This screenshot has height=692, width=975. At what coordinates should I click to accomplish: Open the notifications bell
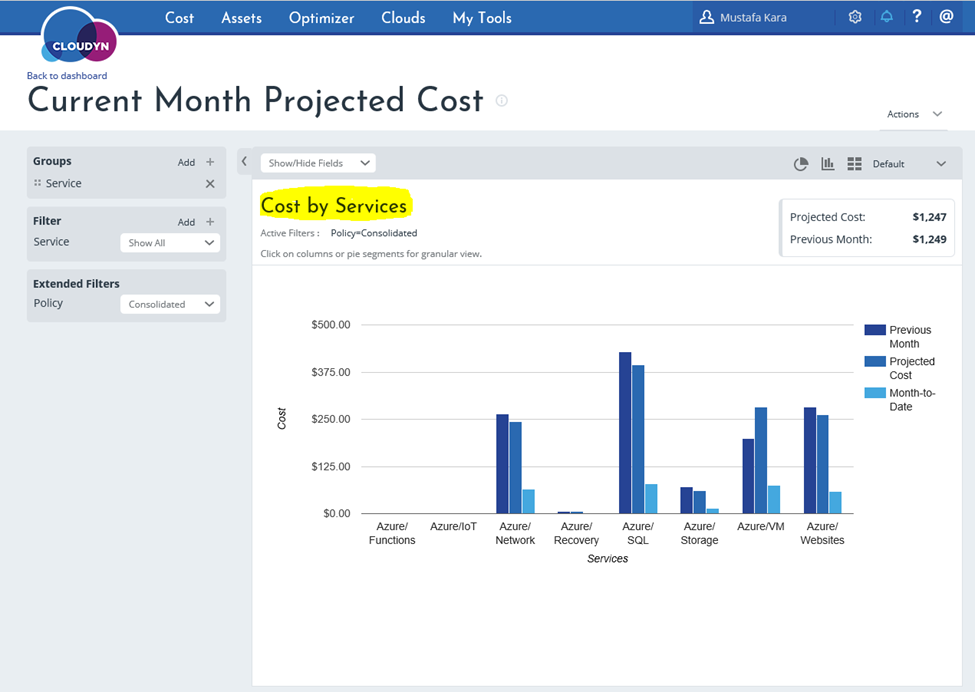pyautogui.click(x=887, y=17)
